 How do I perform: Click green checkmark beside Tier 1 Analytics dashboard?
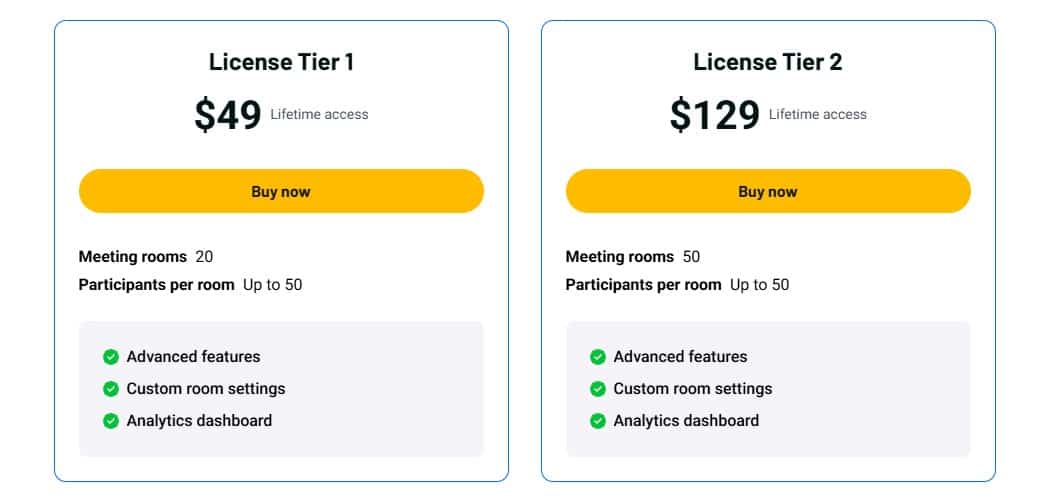pos(111,421)
